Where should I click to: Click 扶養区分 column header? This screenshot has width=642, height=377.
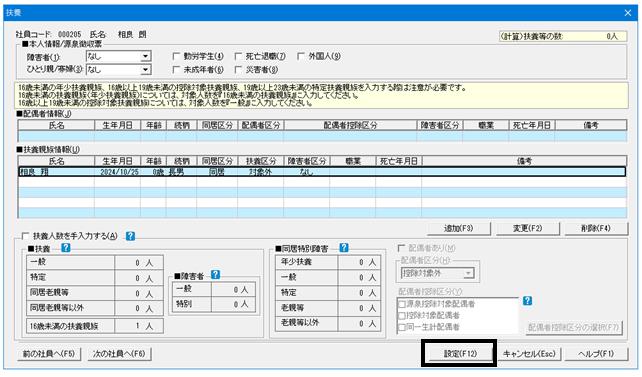(260, 161)
